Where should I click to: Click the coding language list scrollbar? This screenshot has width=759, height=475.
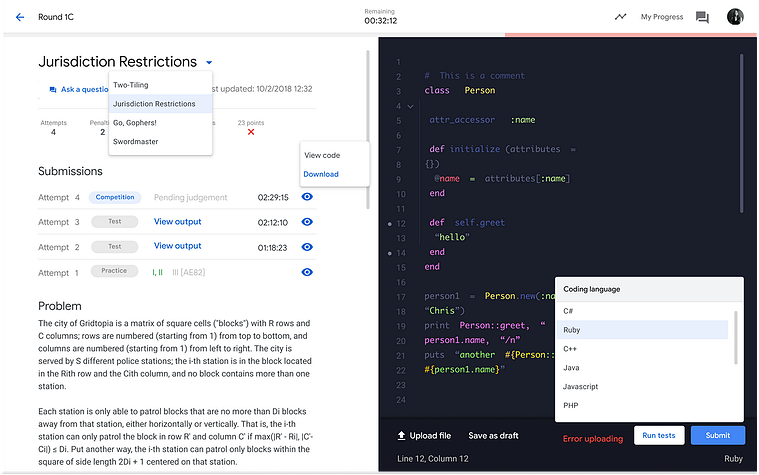click(736, 337)
